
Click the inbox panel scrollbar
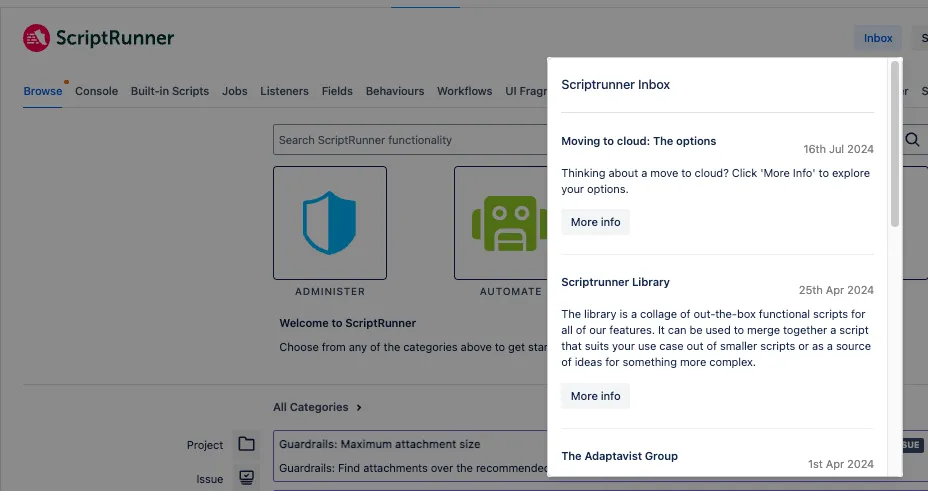click(x=895, y=144)
